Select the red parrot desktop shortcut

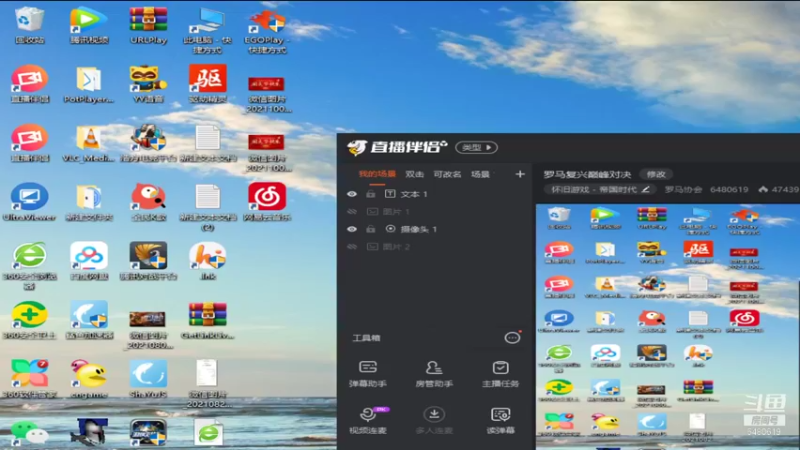pyautogui.click(x=148, y=203)
